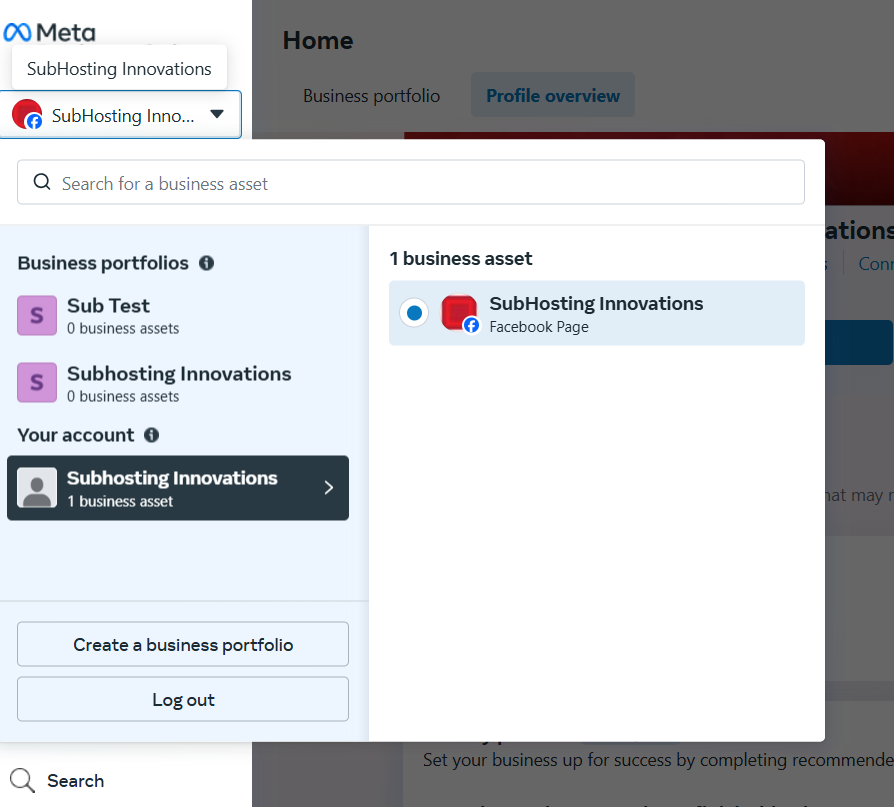The height and width of the screenshot is (807, 894).
Task: Click the Search for a business asset field
Action: (x=411, y=183)
